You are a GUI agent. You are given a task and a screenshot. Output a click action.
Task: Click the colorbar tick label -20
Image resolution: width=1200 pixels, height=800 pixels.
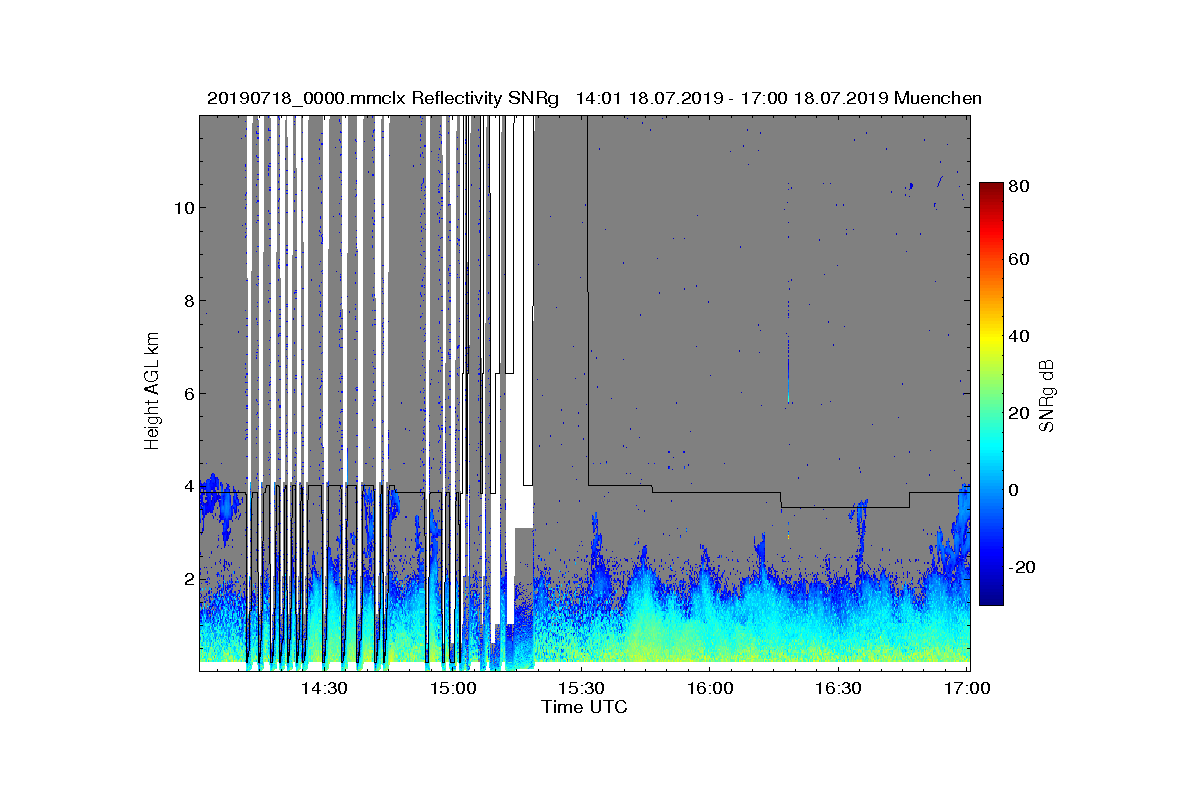[x=1023, y=567]
